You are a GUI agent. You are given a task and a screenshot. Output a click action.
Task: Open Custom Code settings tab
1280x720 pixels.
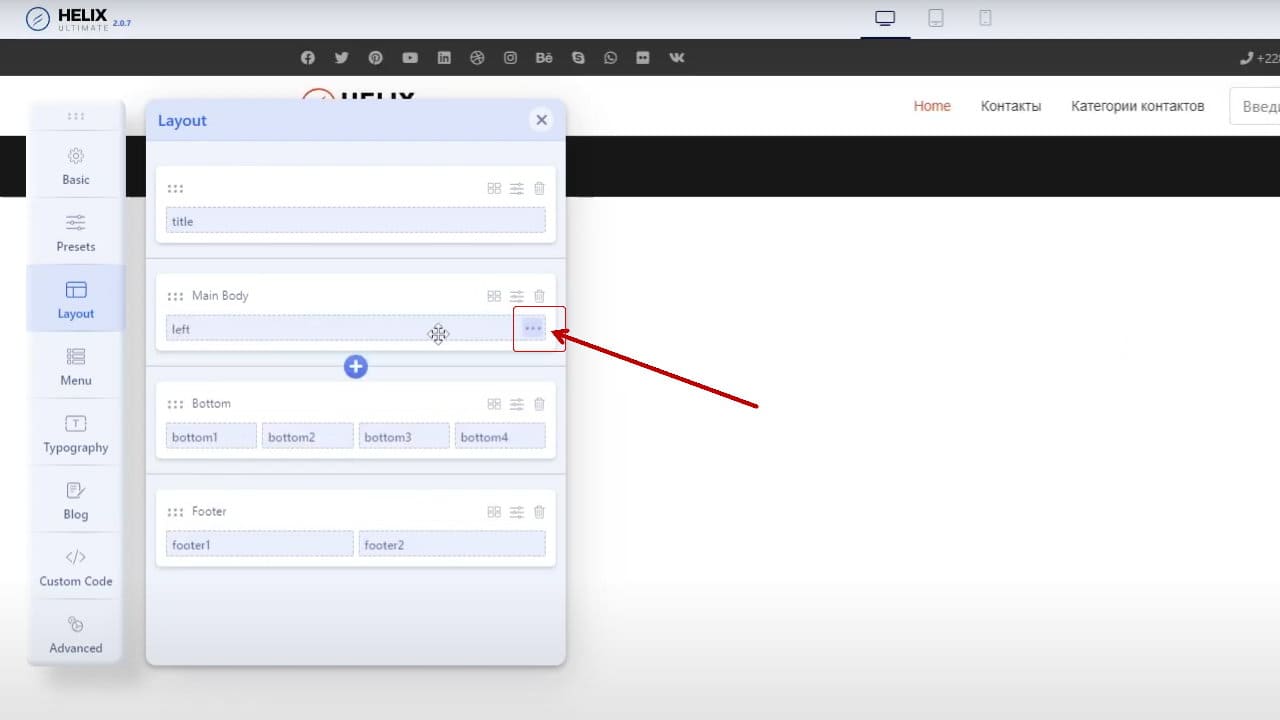pos(76,568)
